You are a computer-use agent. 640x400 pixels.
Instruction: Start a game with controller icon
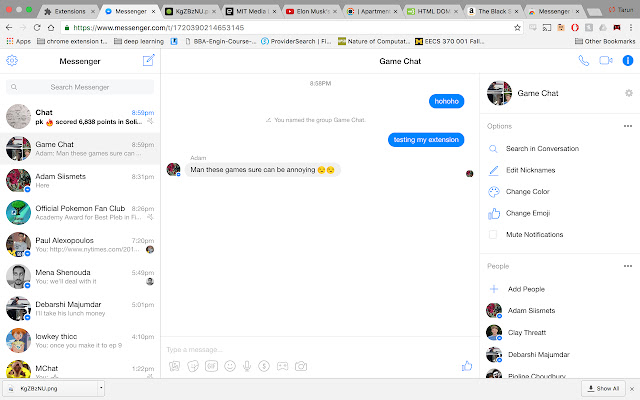[x=282, y=366]
